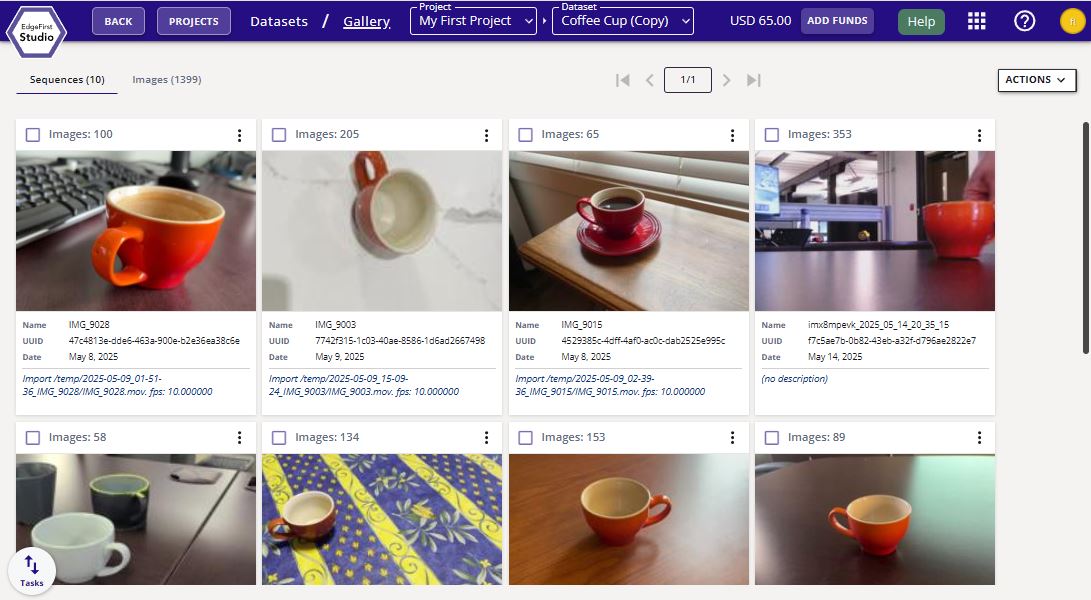Image resolution: width=1091 pixels, height=600 pixels.
Task: Open three-dot menu for Images: 100 sequence
Action: pos(240,135)
